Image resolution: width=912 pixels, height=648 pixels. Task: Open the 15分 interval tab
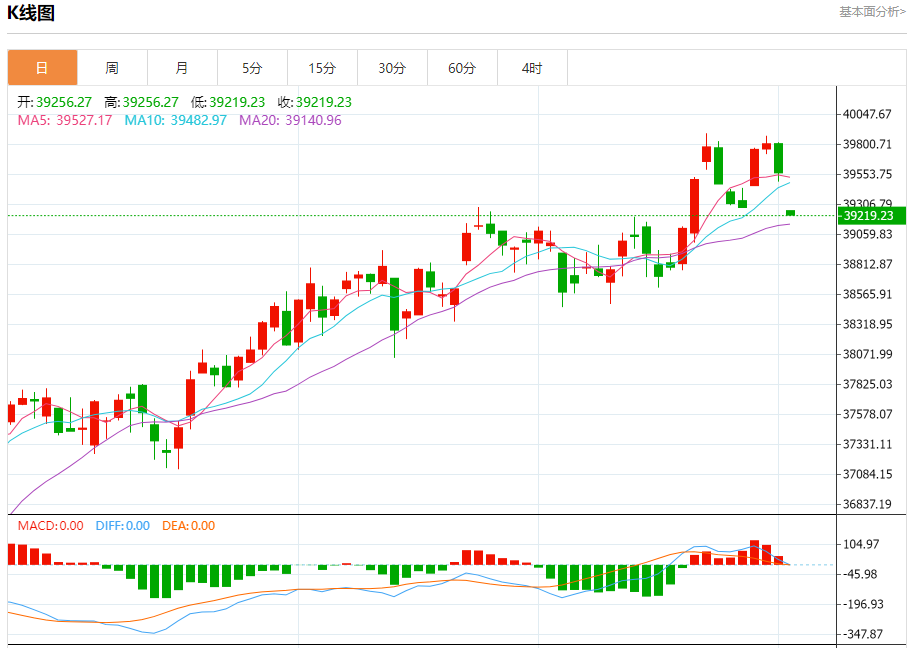[322, 68]
